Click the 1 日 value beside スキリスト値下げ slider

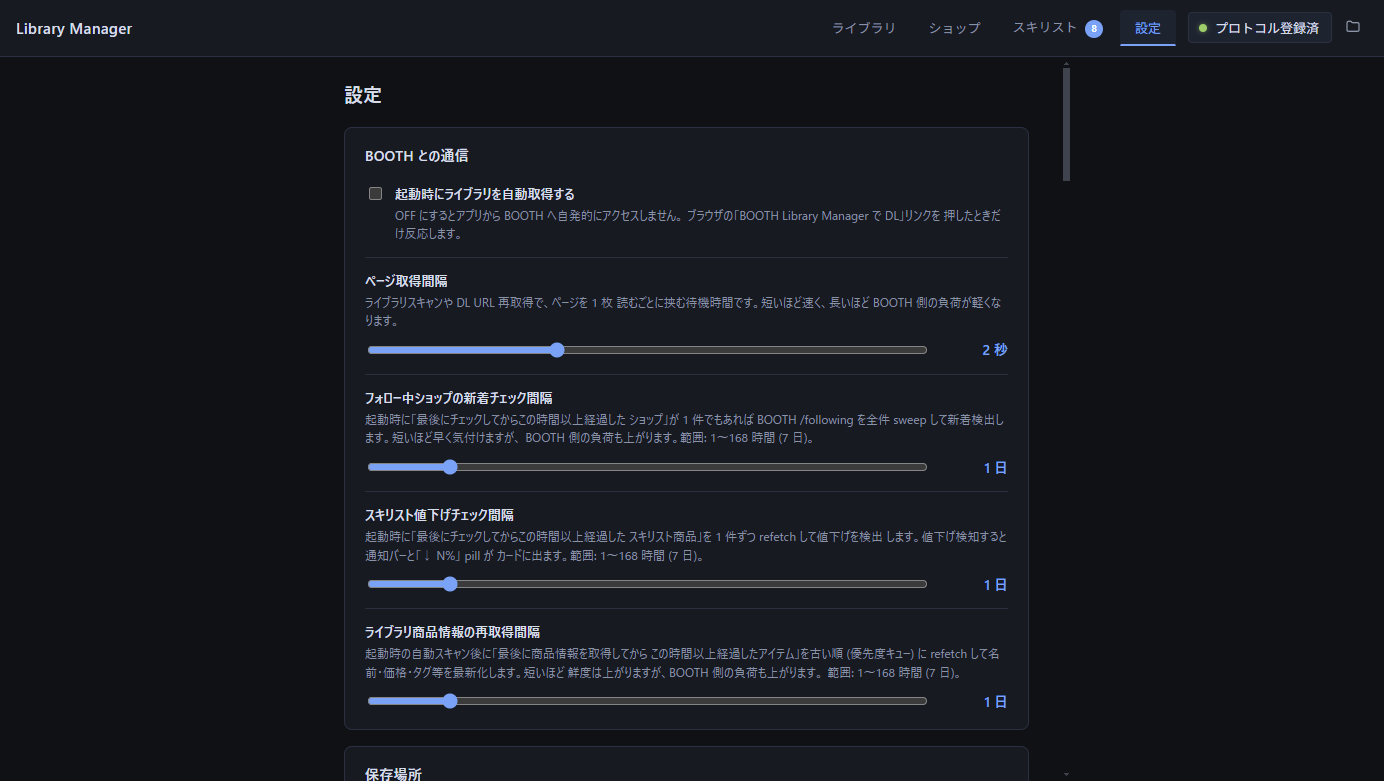995,584
